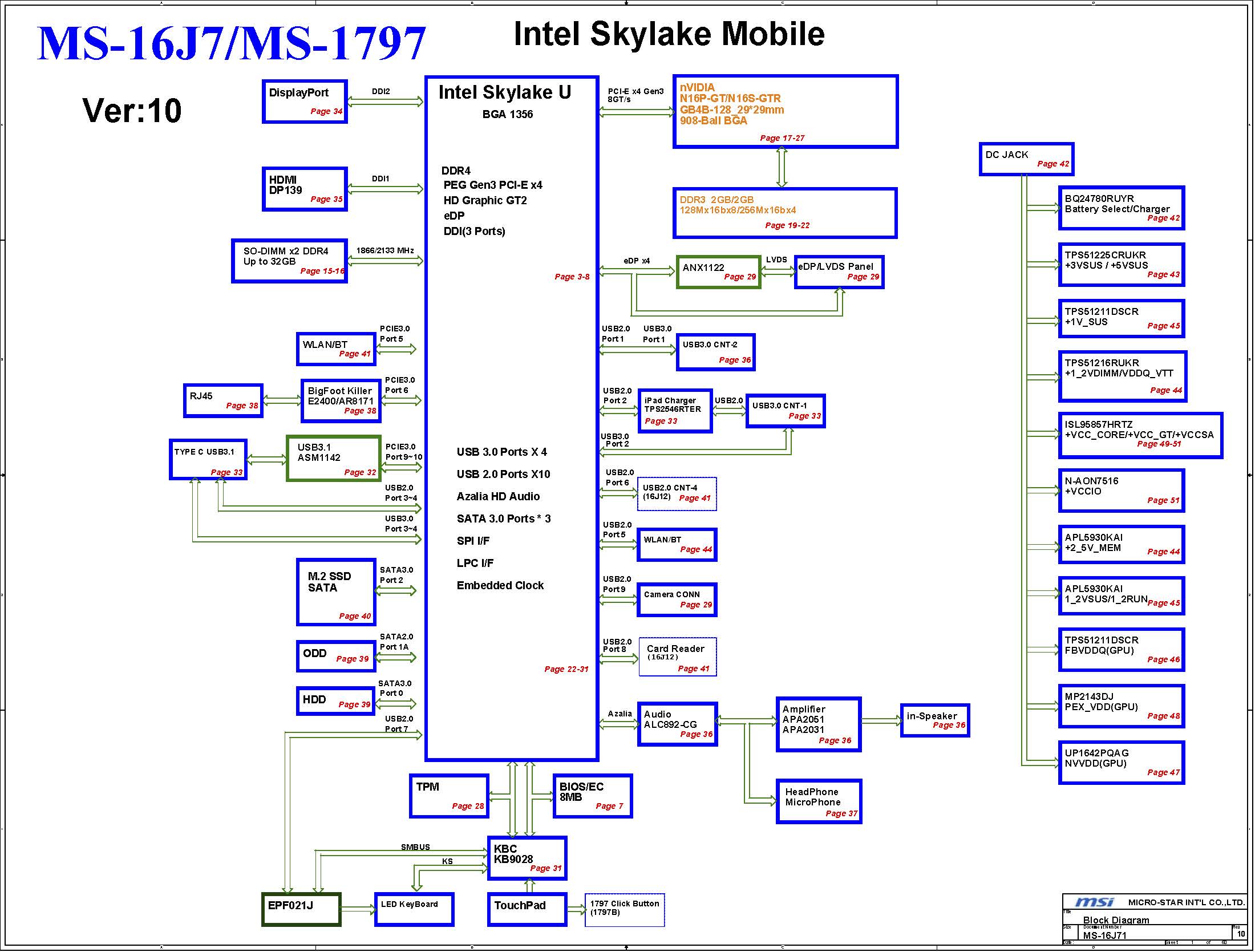Click the "in-Speaker" block
1255x952 pixels.
935,720
